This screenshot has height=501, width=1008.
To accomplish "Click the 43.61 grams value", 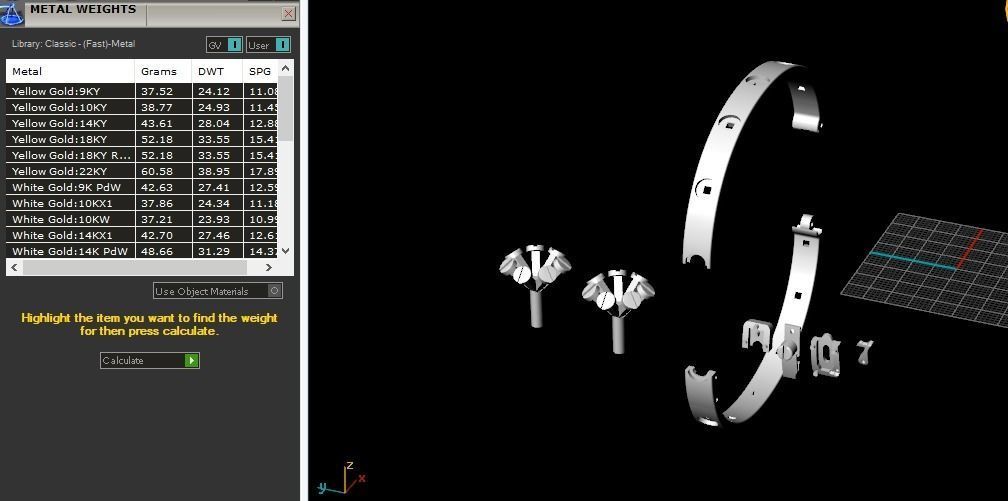I will point(158,123).
